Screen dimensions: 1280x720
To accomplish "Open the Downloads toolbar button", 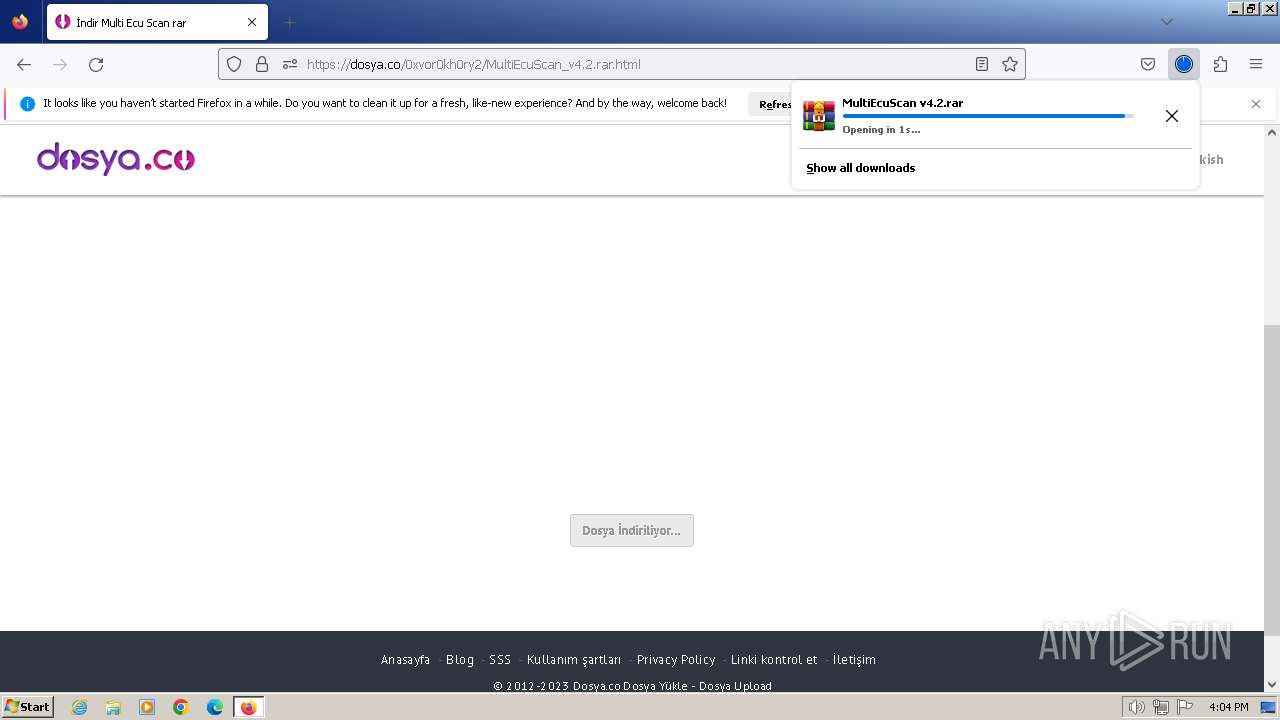I will 1184,64.
